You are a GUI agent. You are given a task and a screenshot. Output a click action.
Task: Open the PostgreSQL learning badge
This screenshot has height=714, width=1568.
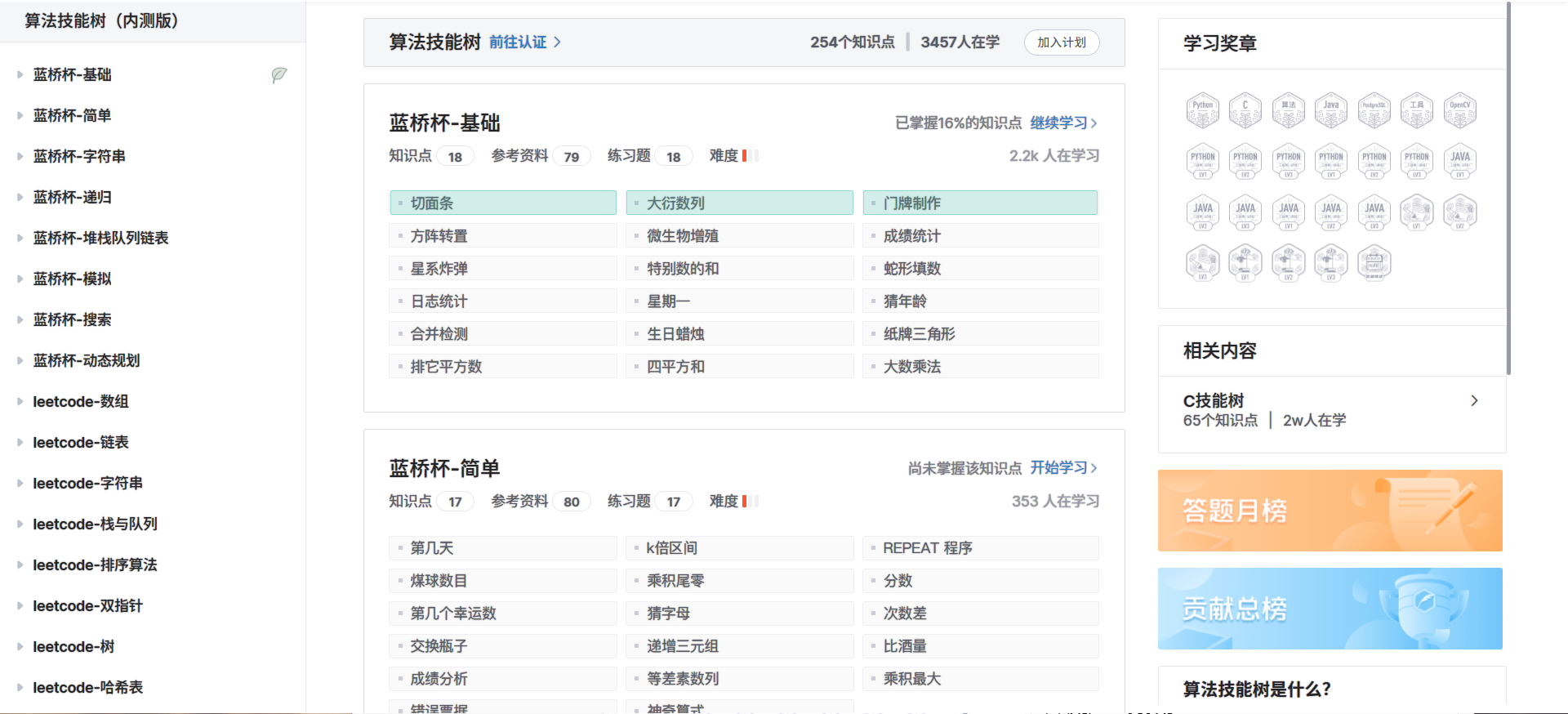click(x=1374, y=110)
